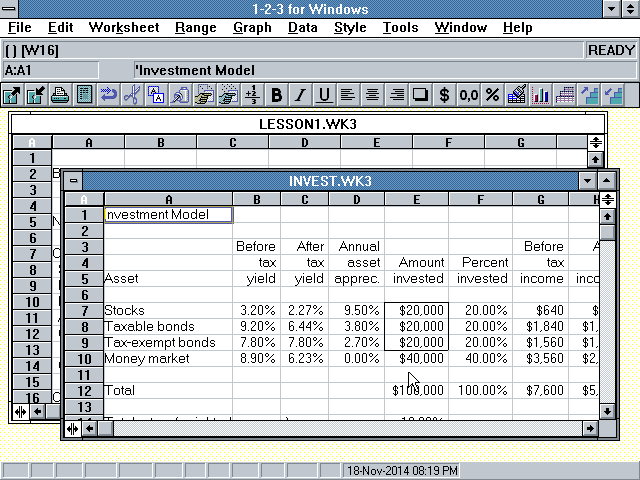Image resolution: width=640 pixels, height=480 pixels.
Task: Go to previous worksheet with down-stairs icon
Action: click(613, 95)
